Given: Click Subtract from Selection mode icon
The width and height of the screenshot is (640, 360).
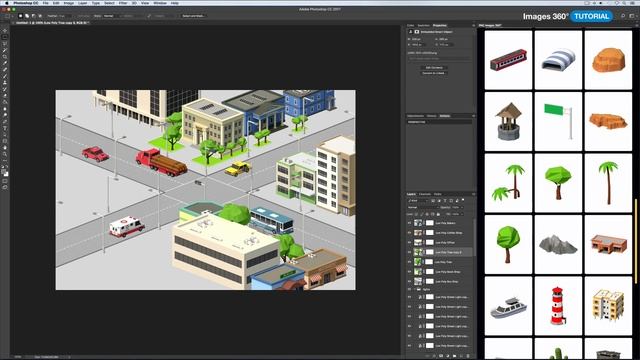Looking at the screenshot, I should coord(33,16).
